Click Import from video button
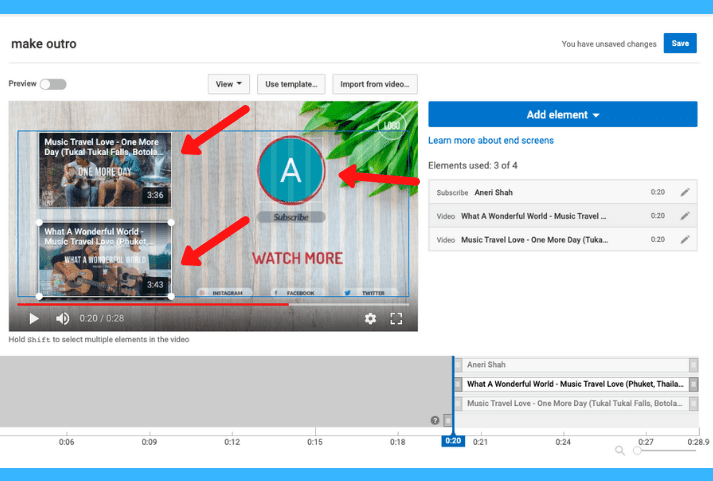Image resolution: width=713 pixels, height=481 pixels. click(x=375, y=84)
